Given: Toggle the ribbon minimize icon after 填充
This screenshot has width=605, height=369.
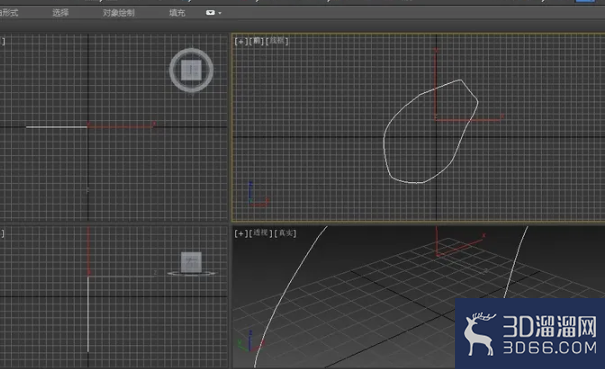Looking at the screenshot, I should pyautogui.click(x=210, y=13).
